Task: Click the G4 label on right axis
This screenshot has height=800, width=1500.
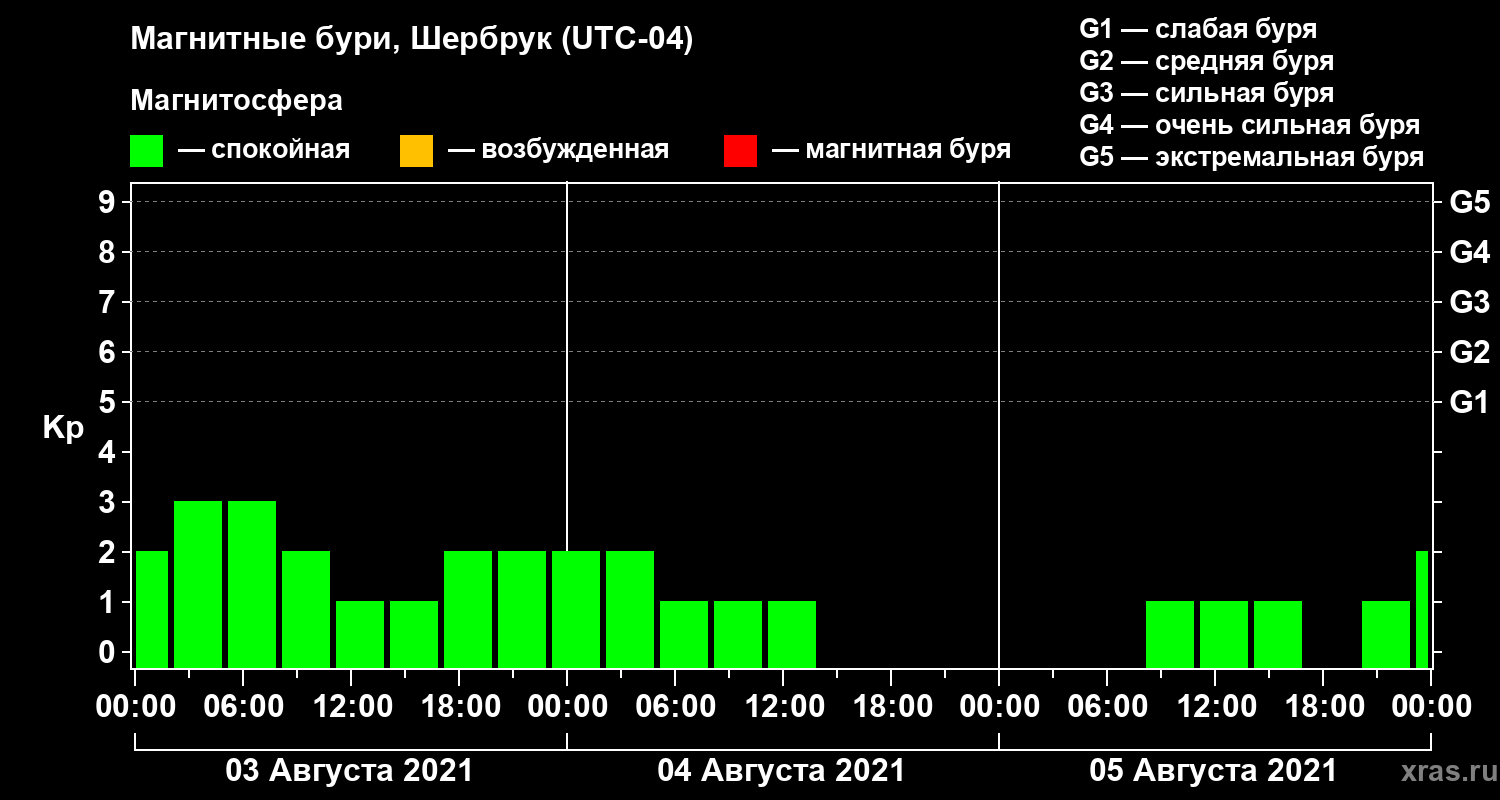Action: click(x=1469, y=252)
